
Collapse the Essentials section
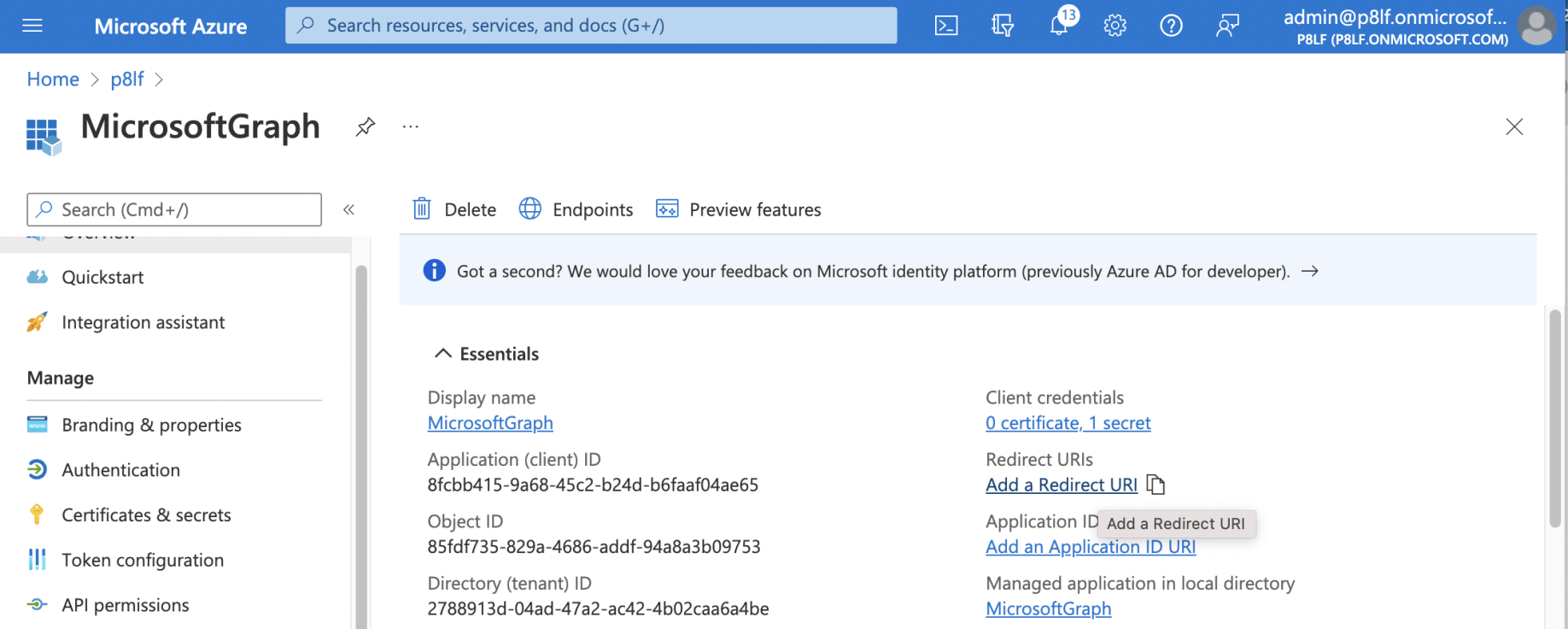(442, 353)
